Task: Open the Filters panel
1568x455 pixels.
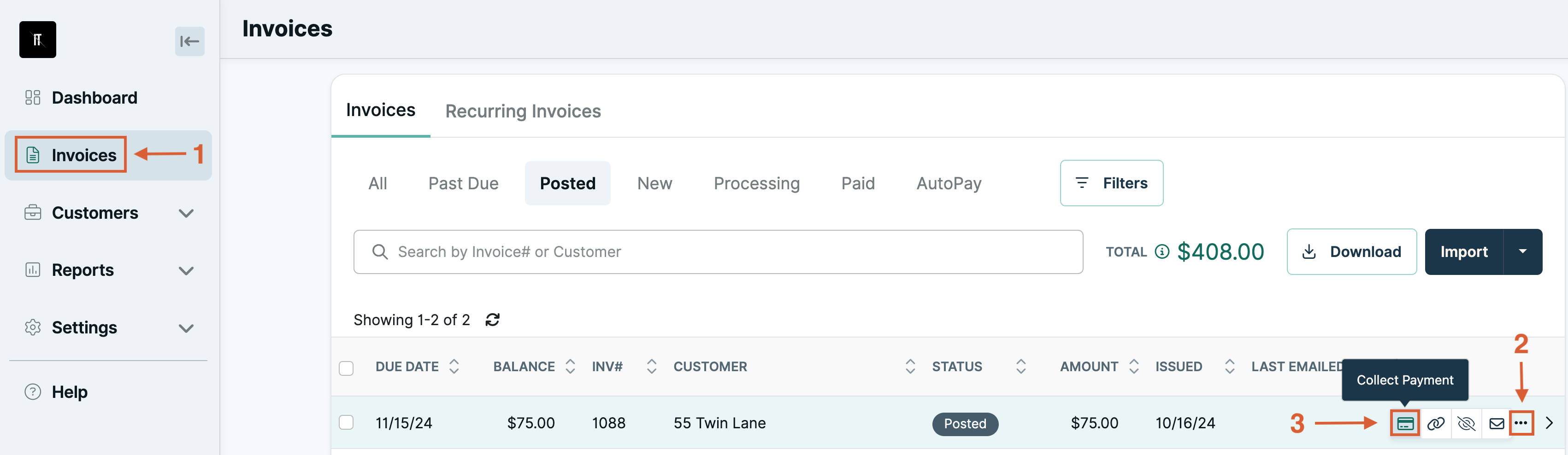Action: (x=1111, y=182)
